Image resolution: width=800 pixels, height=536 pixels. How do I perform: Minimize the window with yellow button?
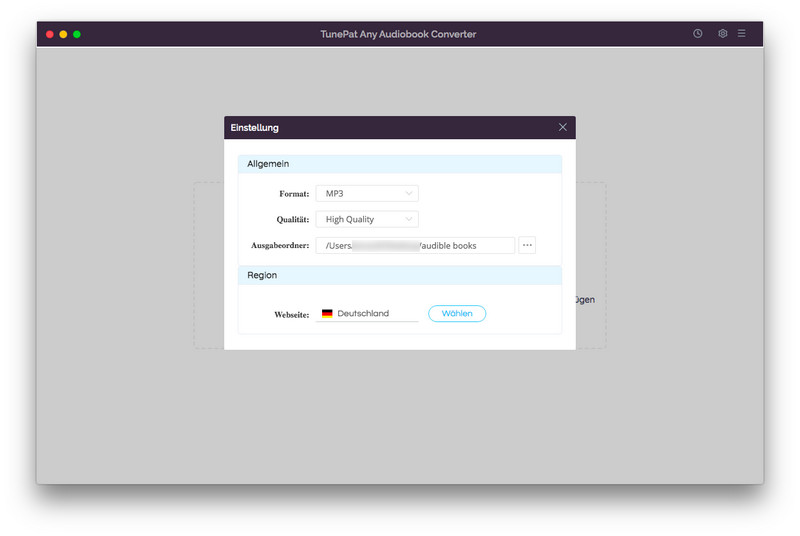click(63, 34)
